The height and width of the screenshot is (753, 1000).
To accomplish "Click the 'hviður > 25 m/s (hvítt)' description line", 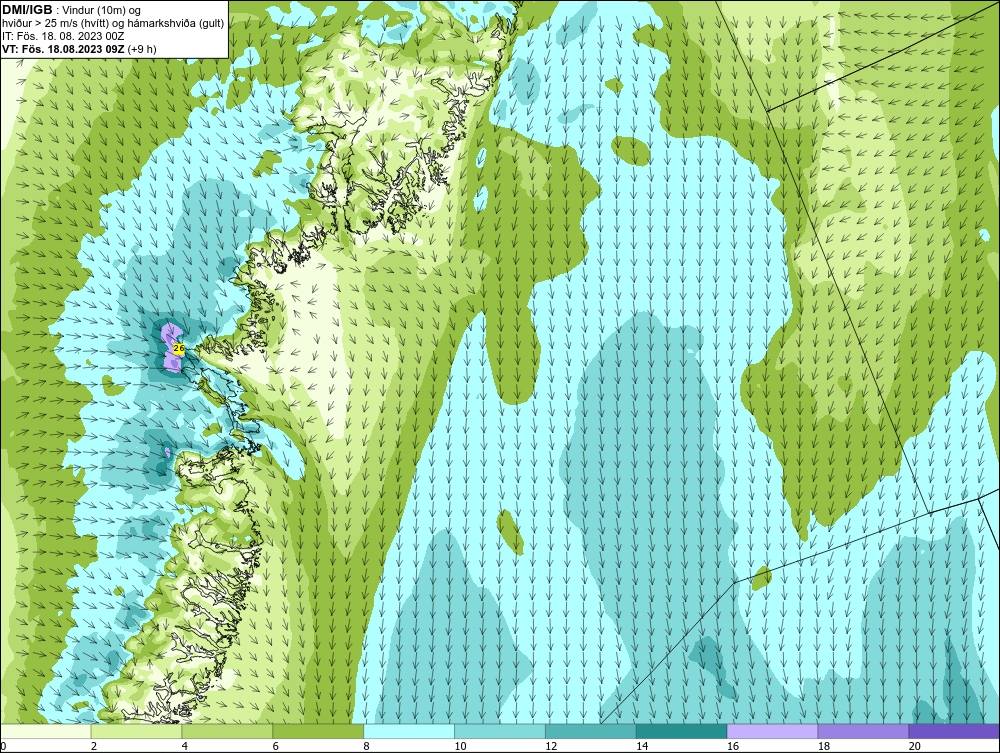I will coord(113,24).
